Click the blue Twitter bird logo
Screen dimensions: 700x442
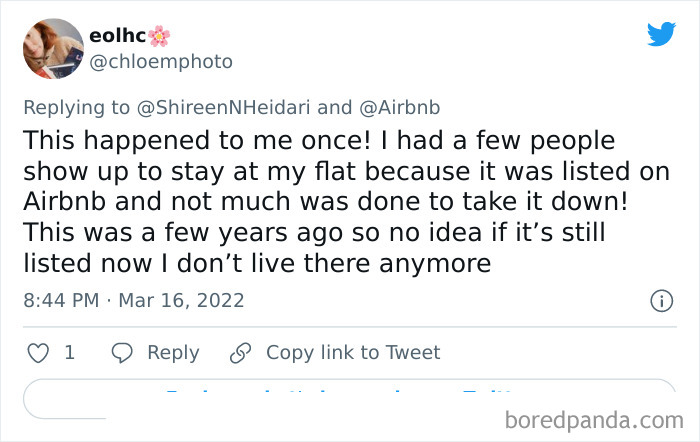661,33
